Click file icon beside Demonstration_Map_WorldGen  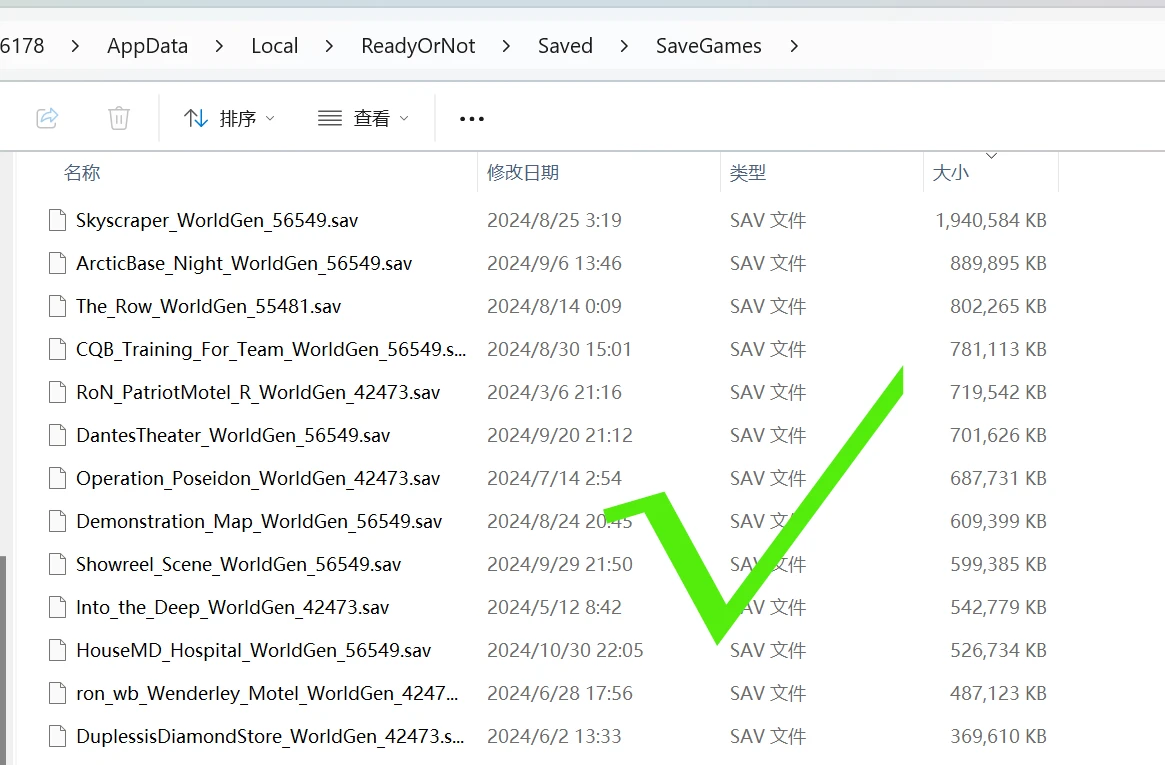click(57, 521)
